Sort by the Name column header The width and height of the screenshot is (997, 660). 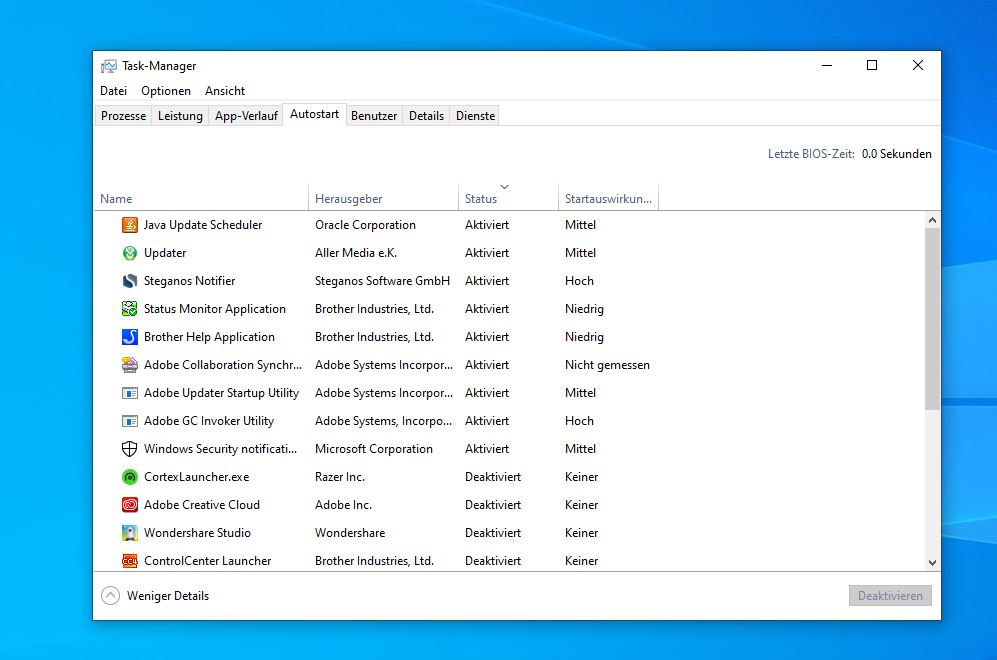pyautogui.click(x=201, y=198)
